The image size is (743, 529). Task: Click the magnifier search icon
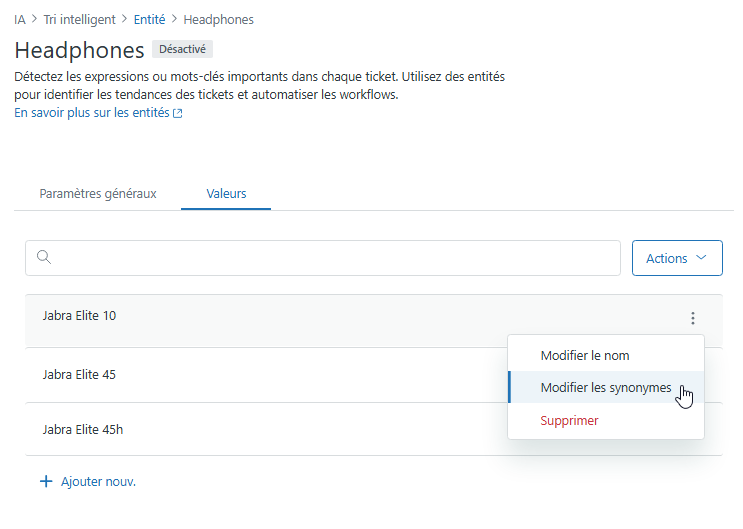coord(44,257)
